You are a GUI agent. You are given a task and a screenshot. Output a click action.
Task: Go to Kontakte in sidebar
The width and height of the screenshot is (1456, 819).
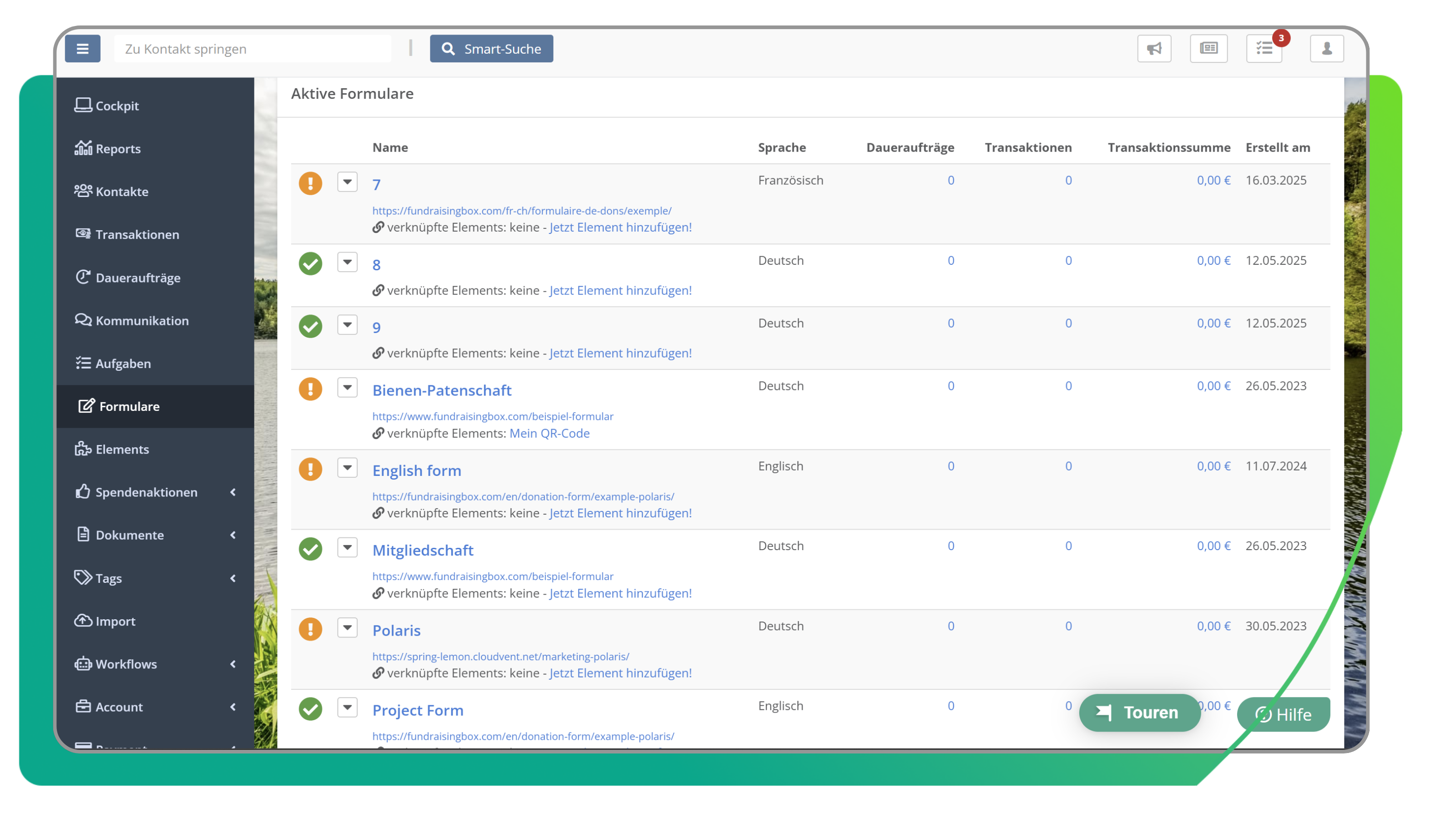click(x=121, y=192)
